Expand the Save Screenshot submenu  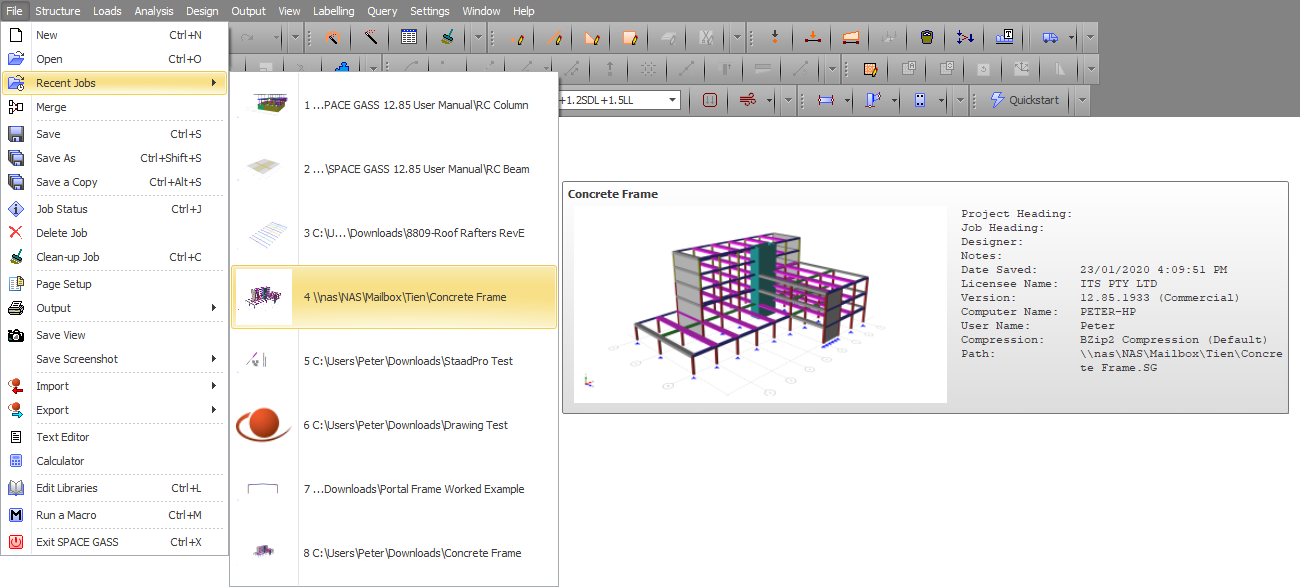214,359
